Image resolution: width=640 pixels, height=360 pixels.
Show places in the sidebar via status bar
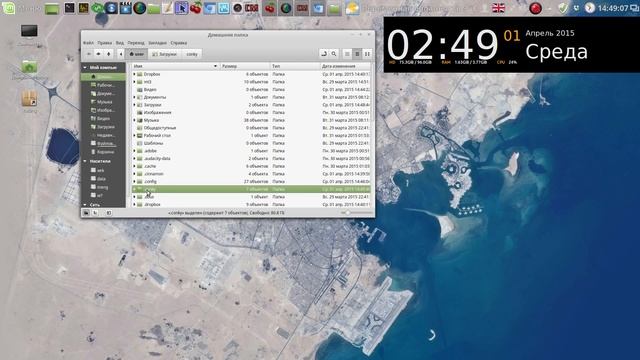click(86, 213)
